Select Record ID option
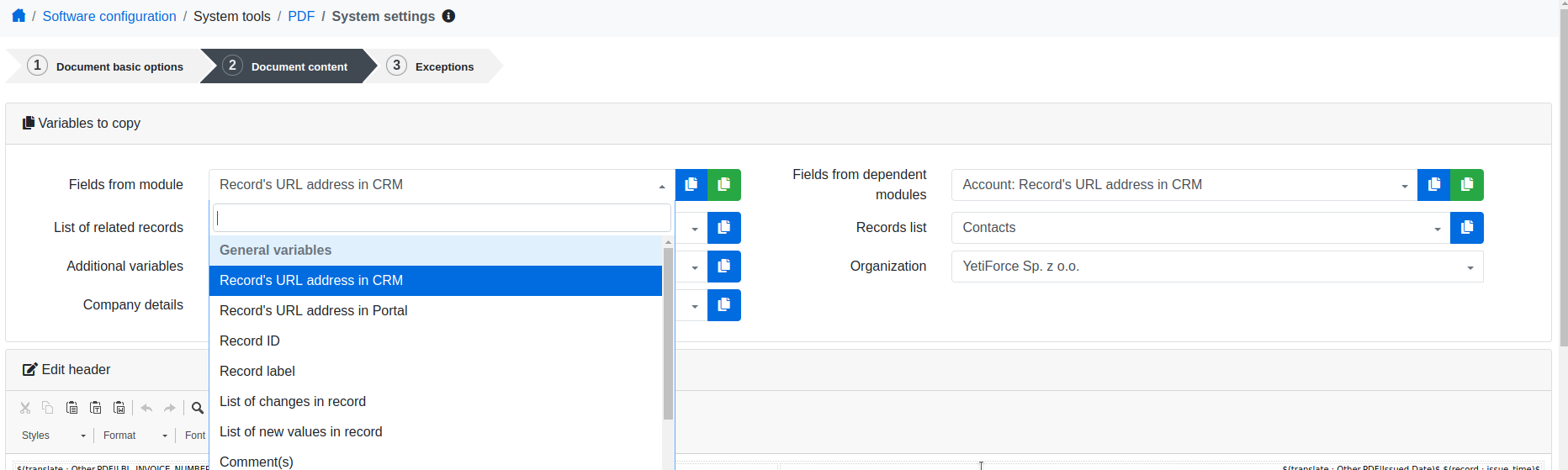This screenshot has width=1568, height=470. (436, 341)
